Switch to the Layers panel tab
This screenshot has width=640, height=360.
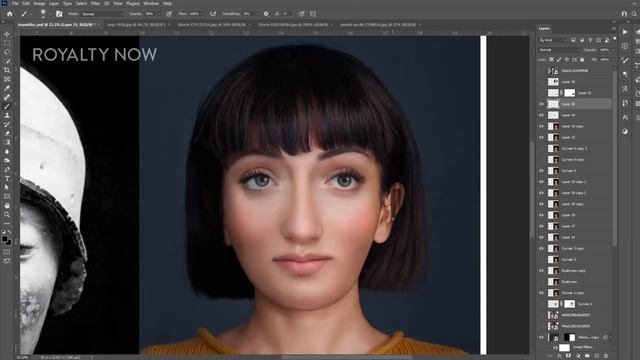pyautogui.click(x=544, y=29)
